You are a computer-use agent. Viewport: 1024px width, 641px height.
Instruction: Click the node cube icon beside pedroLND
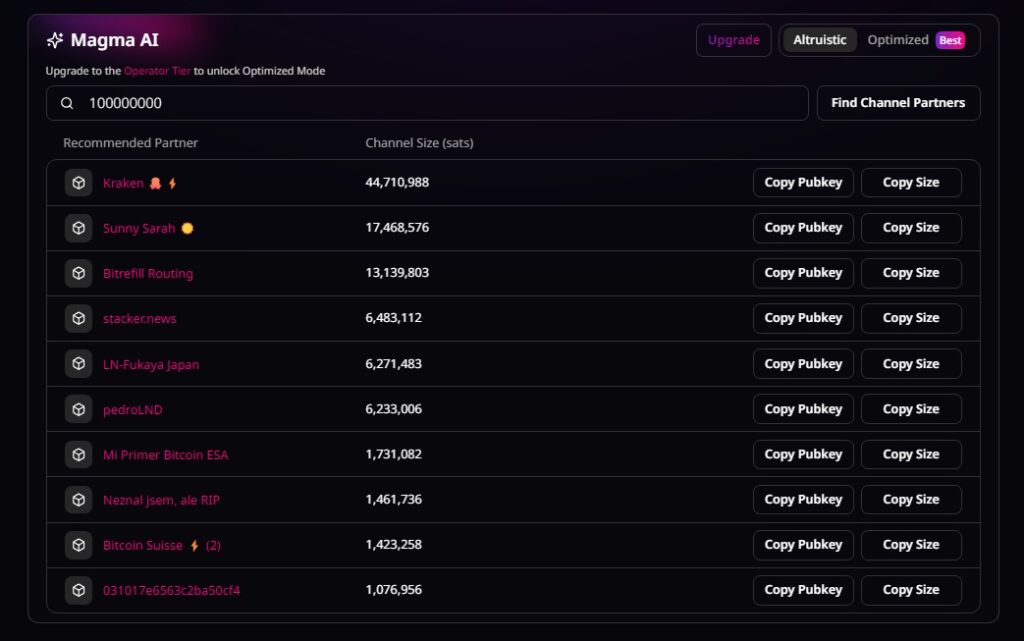(78, 409)
